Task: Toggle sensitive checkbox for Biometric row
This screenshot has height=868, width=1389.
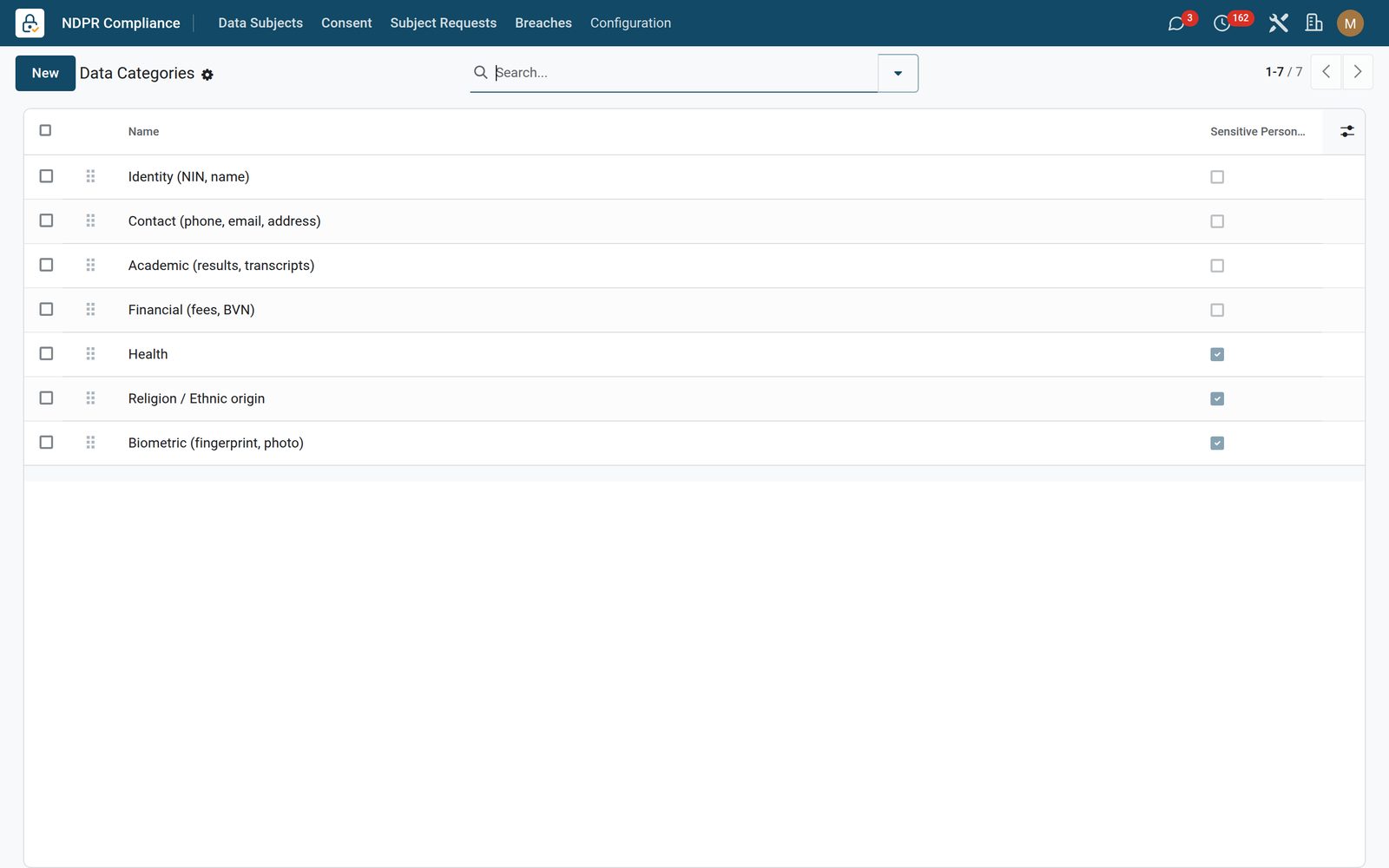Action: coord(1217,444)
